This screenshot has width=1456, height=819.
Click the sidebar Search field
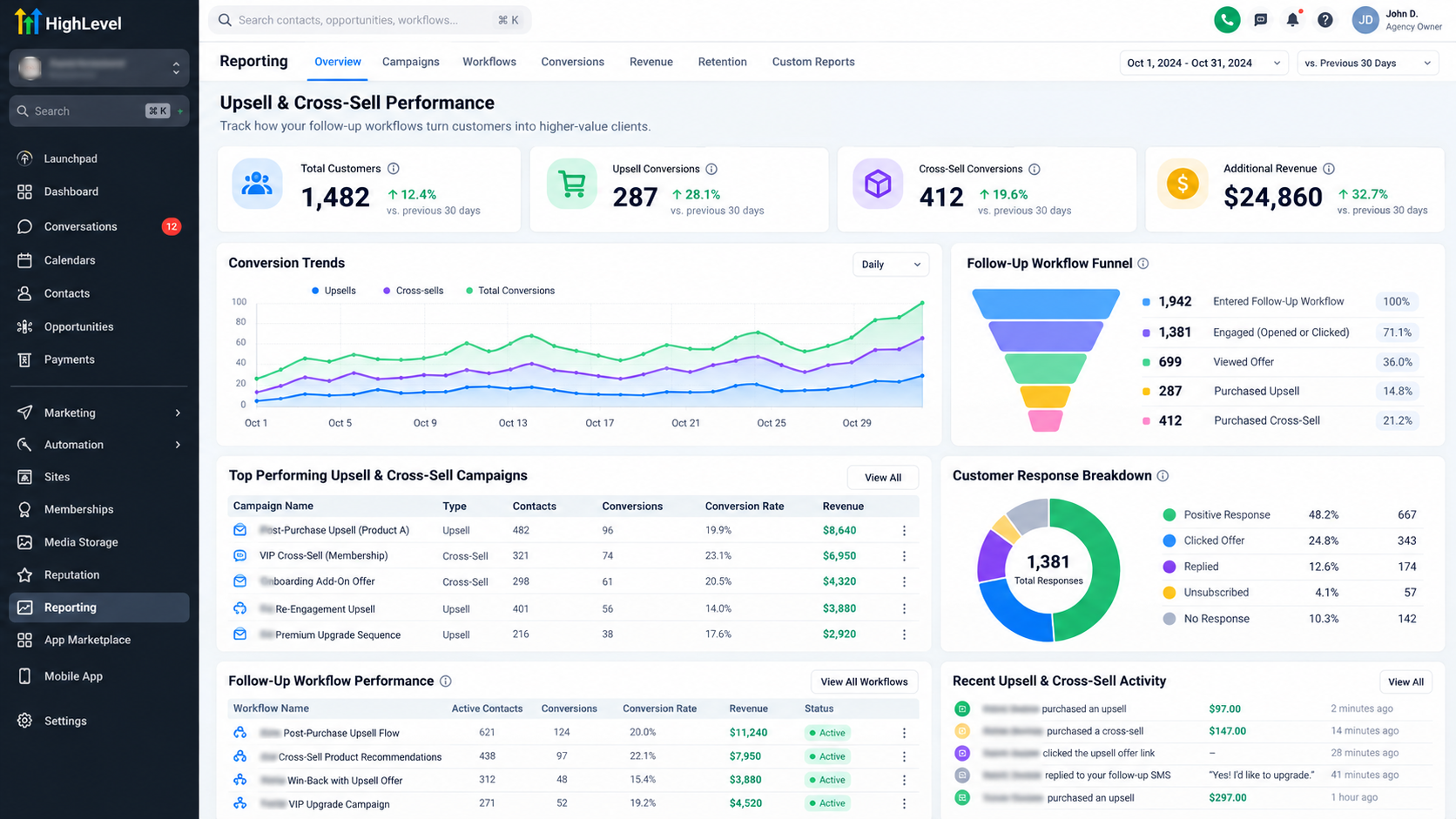pos(99,111)
